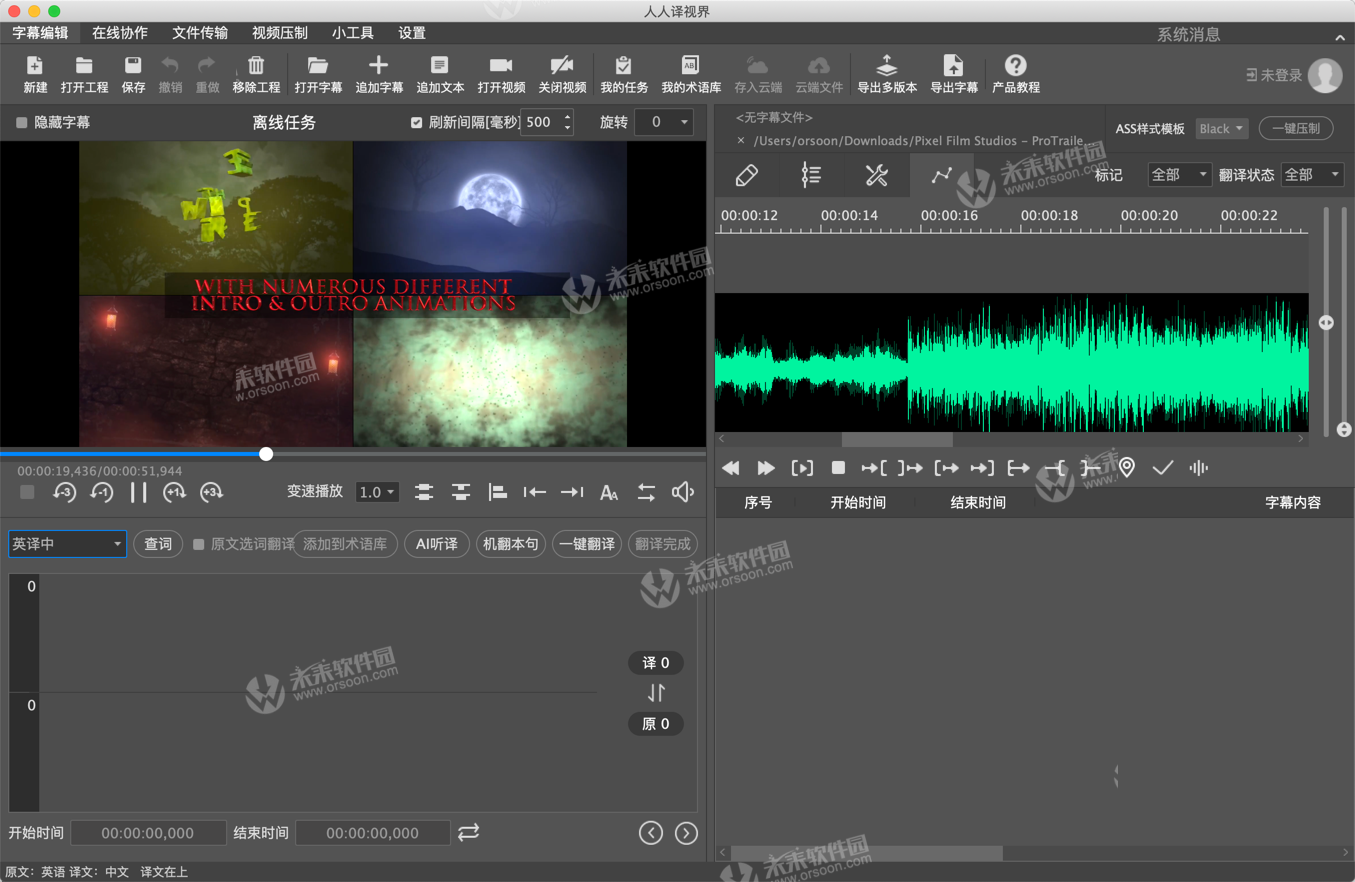Switch to 文件传输 tab
The height and width of the screenshot is (882, 1355).
(x=200, y=32)
